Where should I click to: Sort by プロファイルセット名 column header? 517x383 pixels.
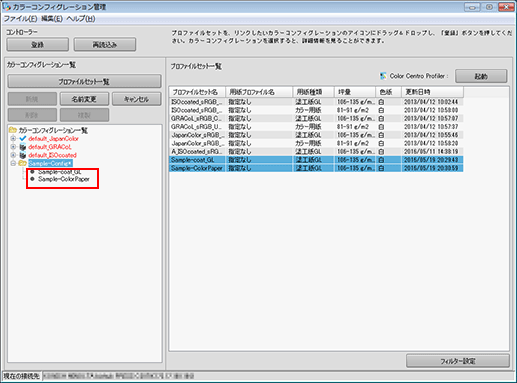coord(198,92)
